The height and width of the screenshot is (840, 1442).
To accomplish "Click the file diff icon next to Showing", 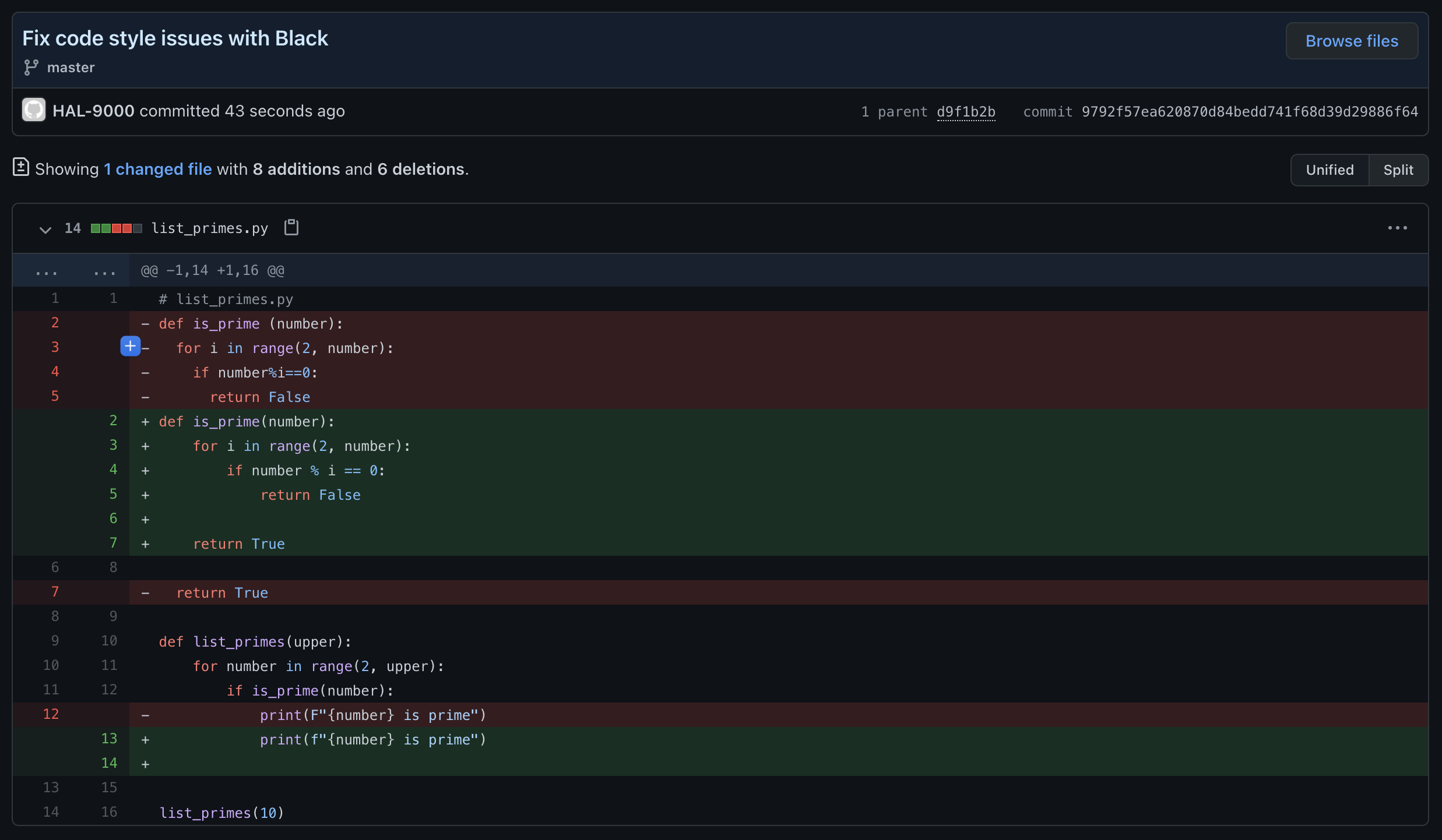I will (x=21, y=168).
